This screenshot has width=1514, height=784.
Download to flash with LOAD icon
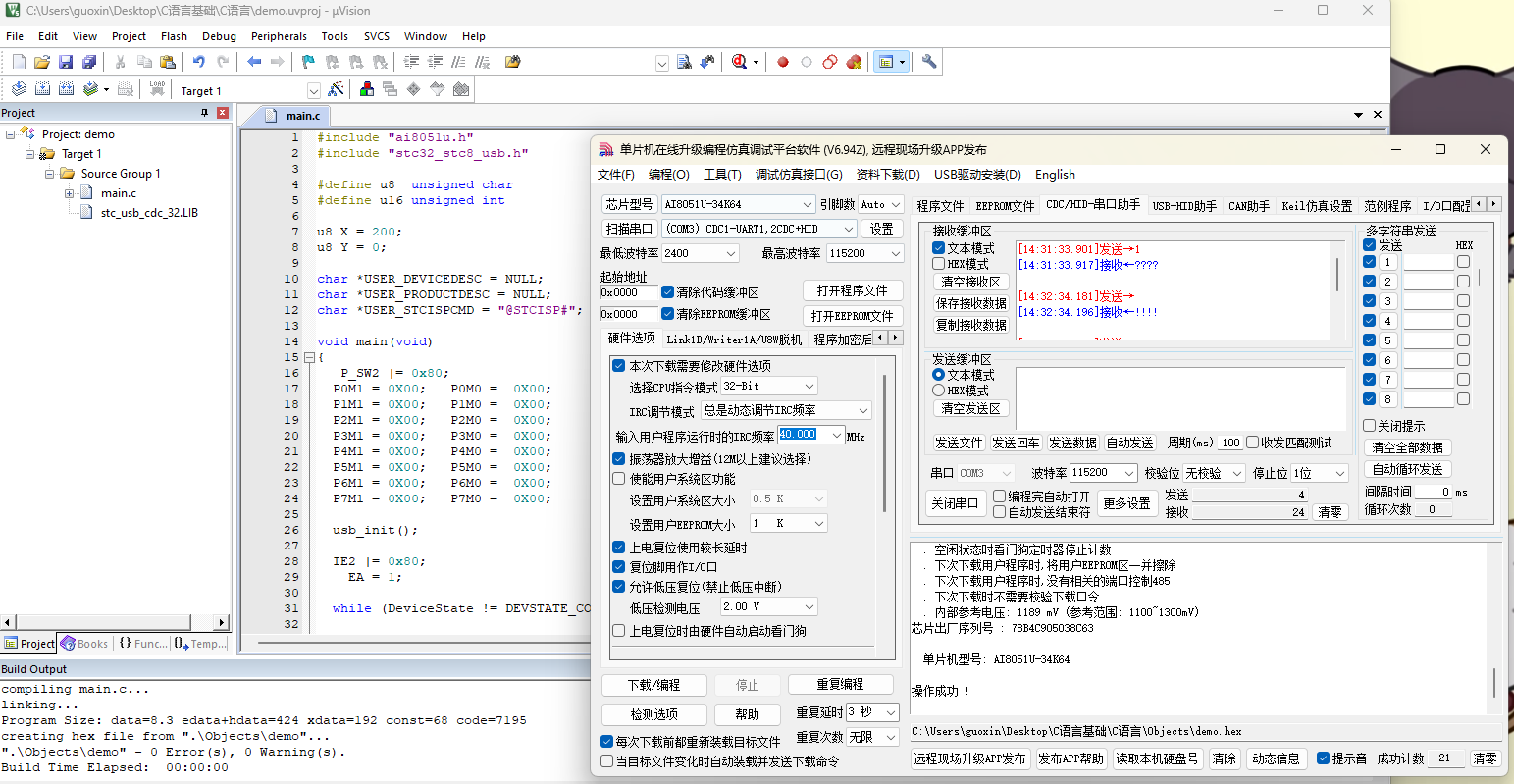click(x=157, y=89)
